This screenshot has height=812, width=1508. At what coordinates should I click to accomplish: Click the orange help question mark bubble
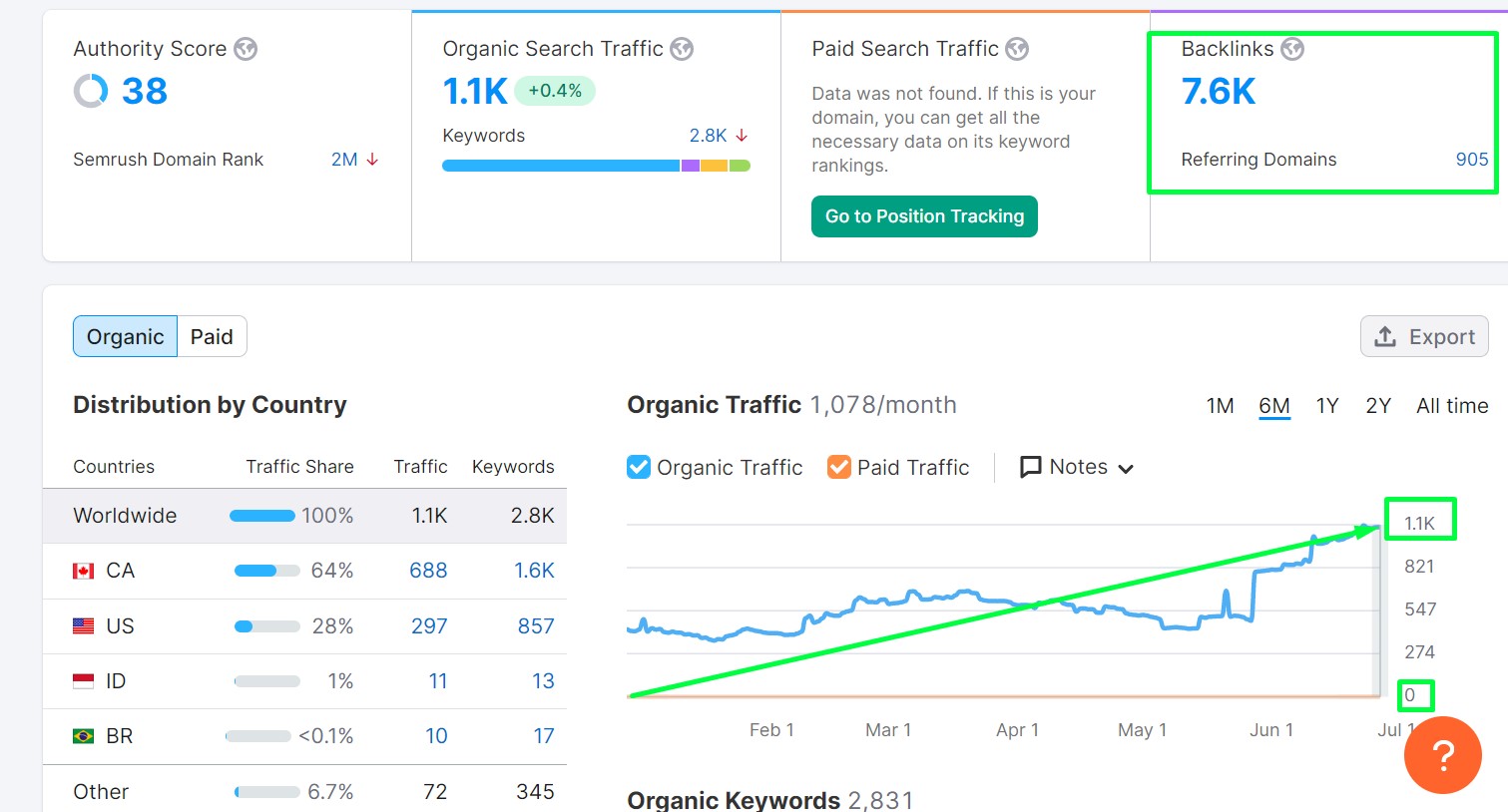(1442, 755)
